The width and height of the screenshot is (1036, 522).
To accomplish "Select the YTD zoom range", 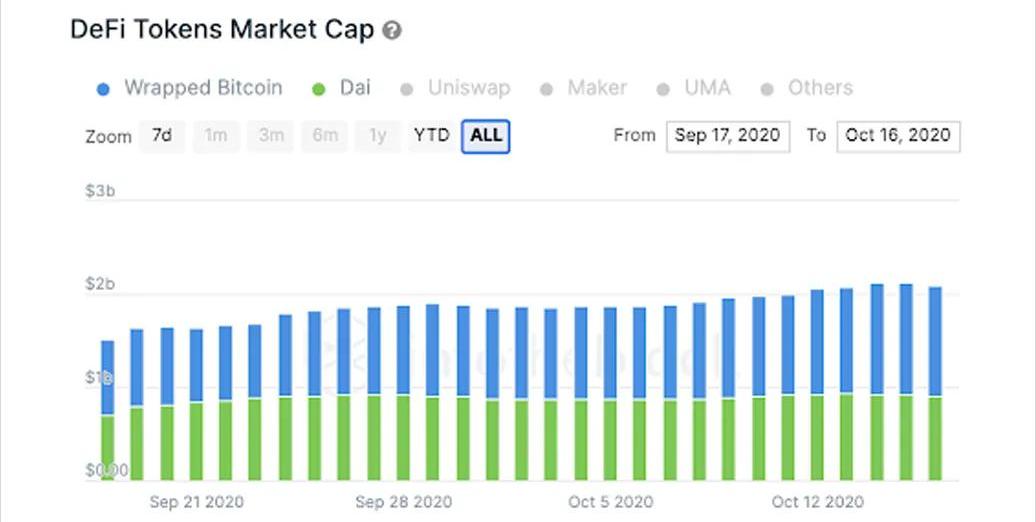I will tap(432, 136).
